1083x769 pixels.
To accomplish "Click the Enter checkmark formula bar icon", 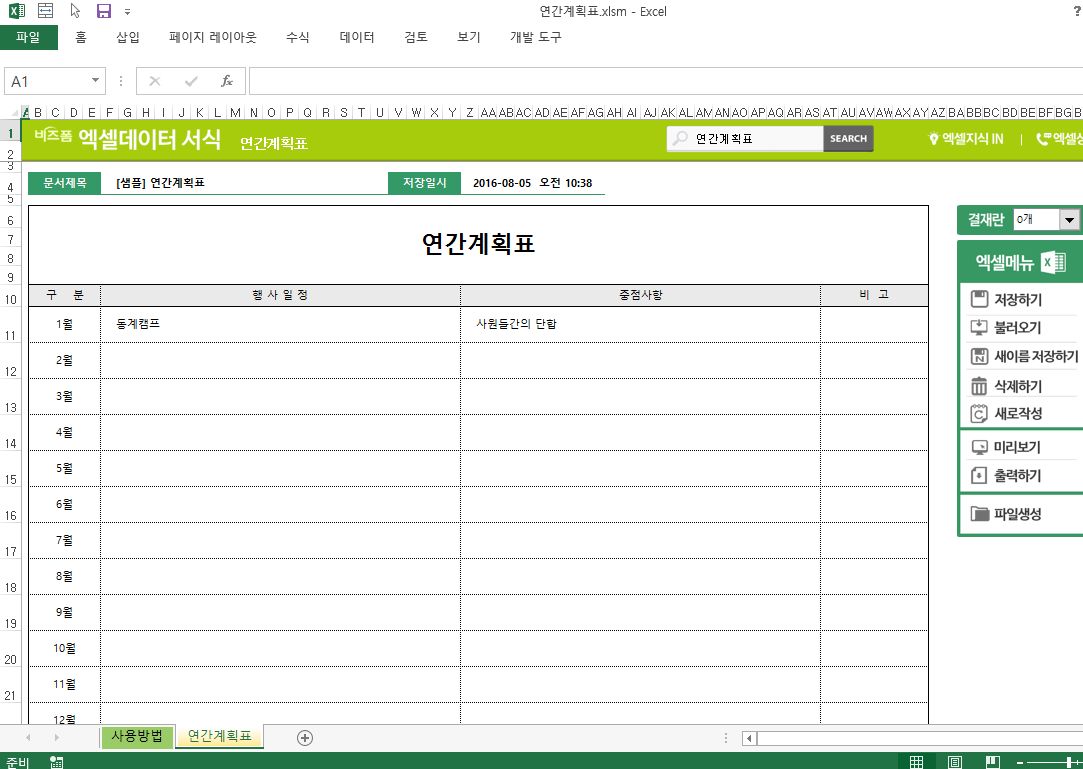I will tap(191, 82).
